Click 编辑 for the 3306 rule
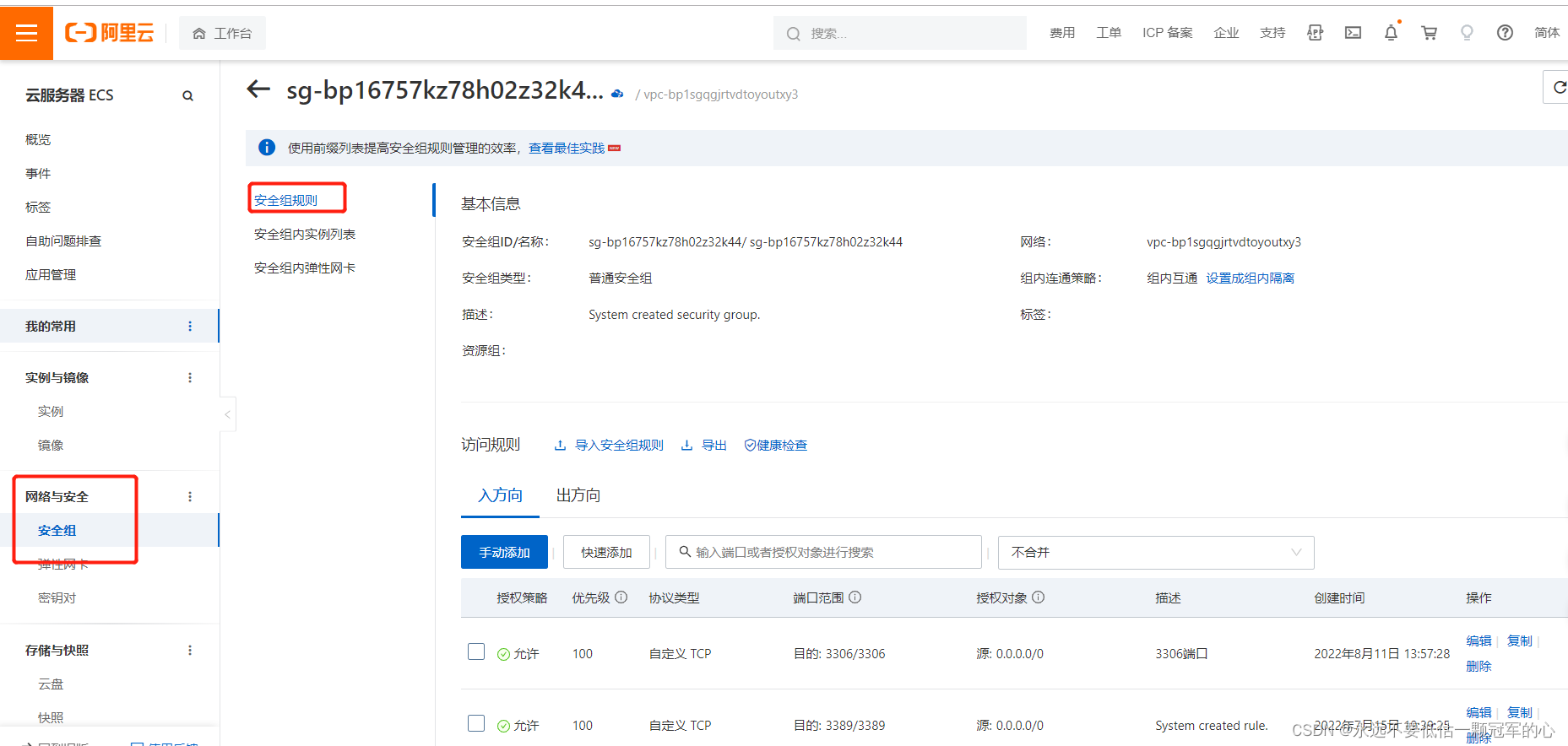The image size is (1568, 746). [1478, 641]
